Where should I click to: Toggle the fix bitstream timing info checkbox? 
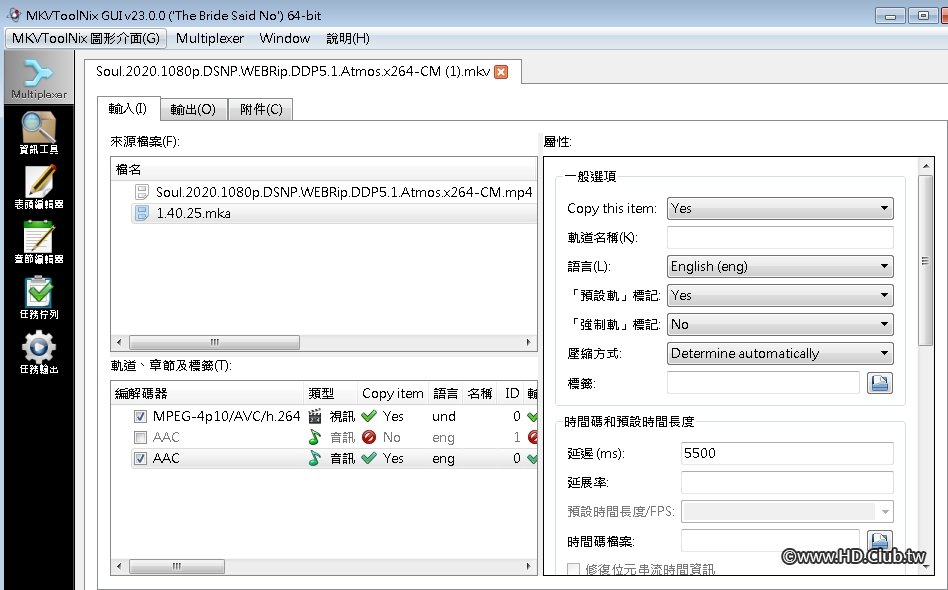pos(574,569)
